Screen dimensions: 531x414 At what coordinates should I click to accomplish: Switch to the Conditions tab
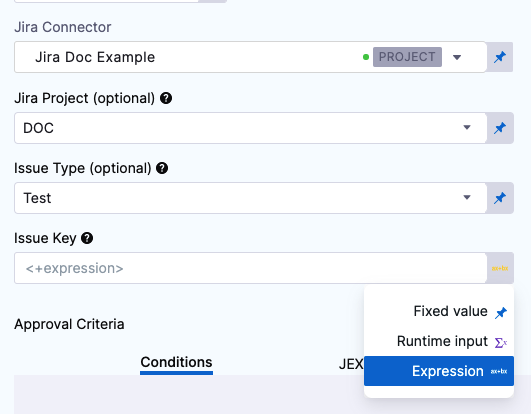[x=176, y=363]
